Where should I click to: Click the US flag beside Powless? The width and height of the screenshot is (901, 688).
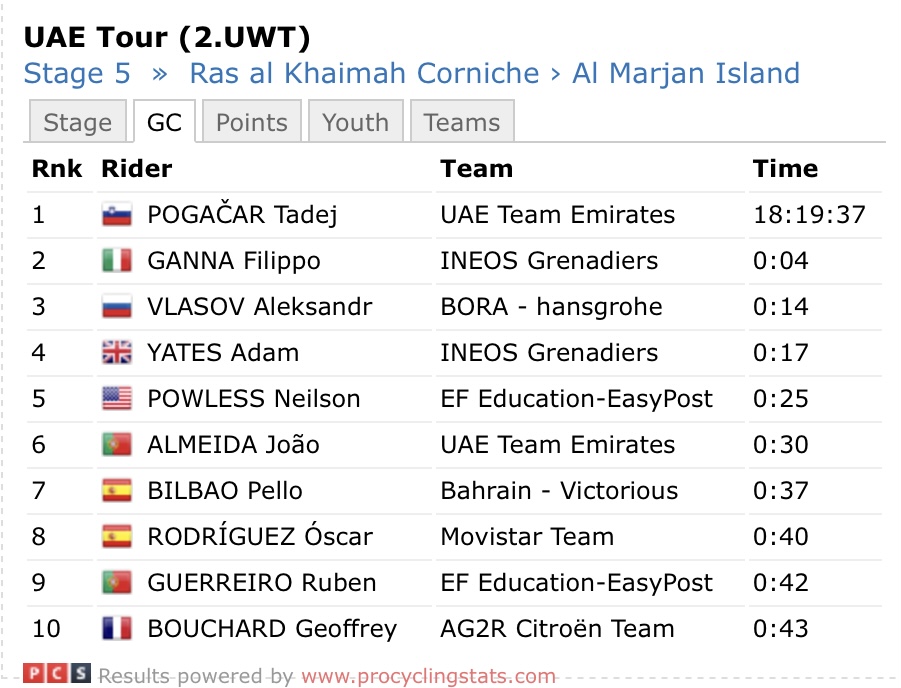[117, 399]
